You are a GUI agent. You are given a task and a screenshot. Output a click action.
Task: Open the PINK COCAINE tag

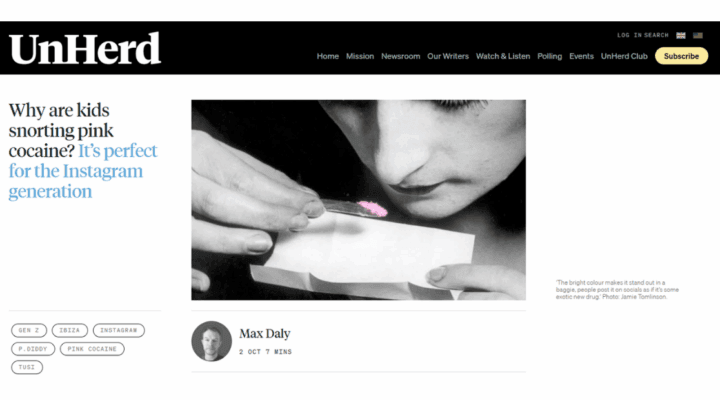click(x=92, y=349)
